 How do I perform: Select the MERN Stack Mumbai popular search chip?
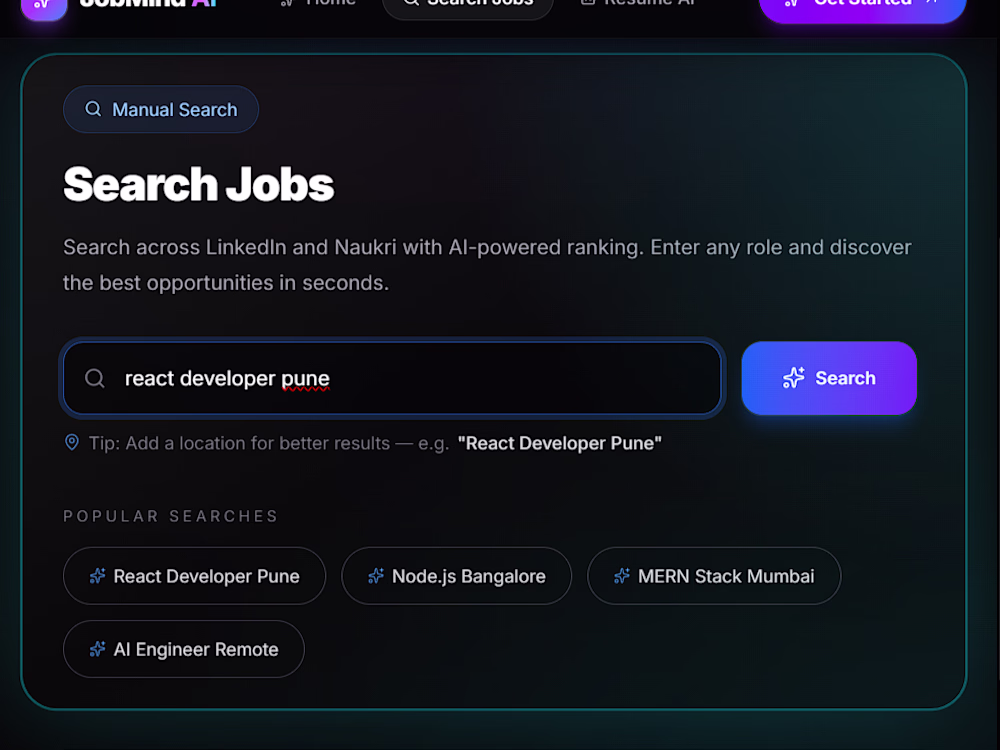tap(714, 576)
